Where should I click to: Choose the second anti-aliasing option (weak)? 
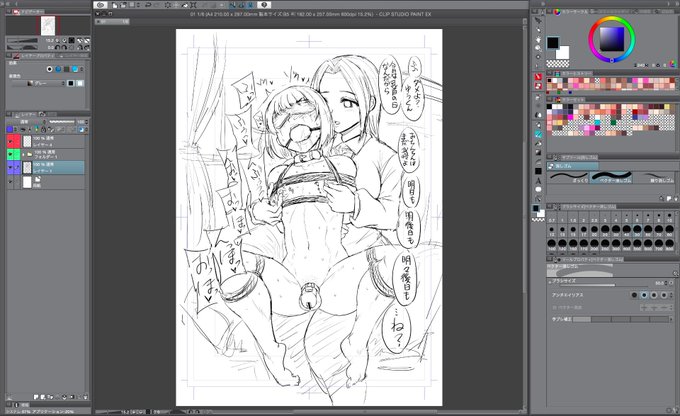point(644,295)
